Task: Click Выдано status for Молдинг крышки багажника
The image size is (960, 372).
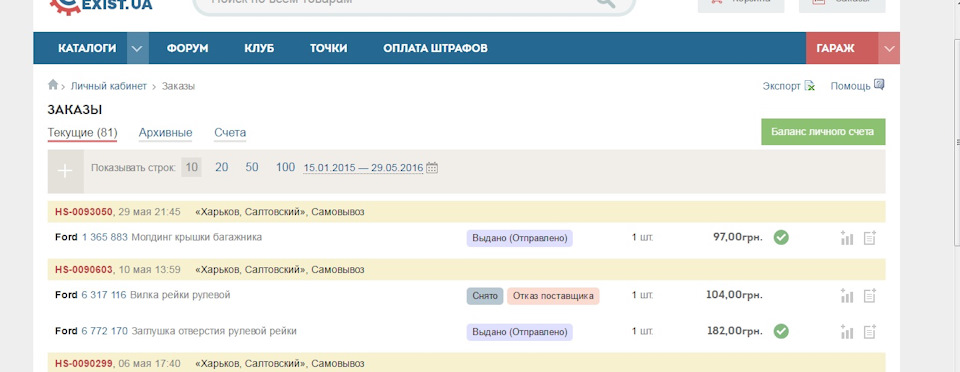Action: [519, 238]
